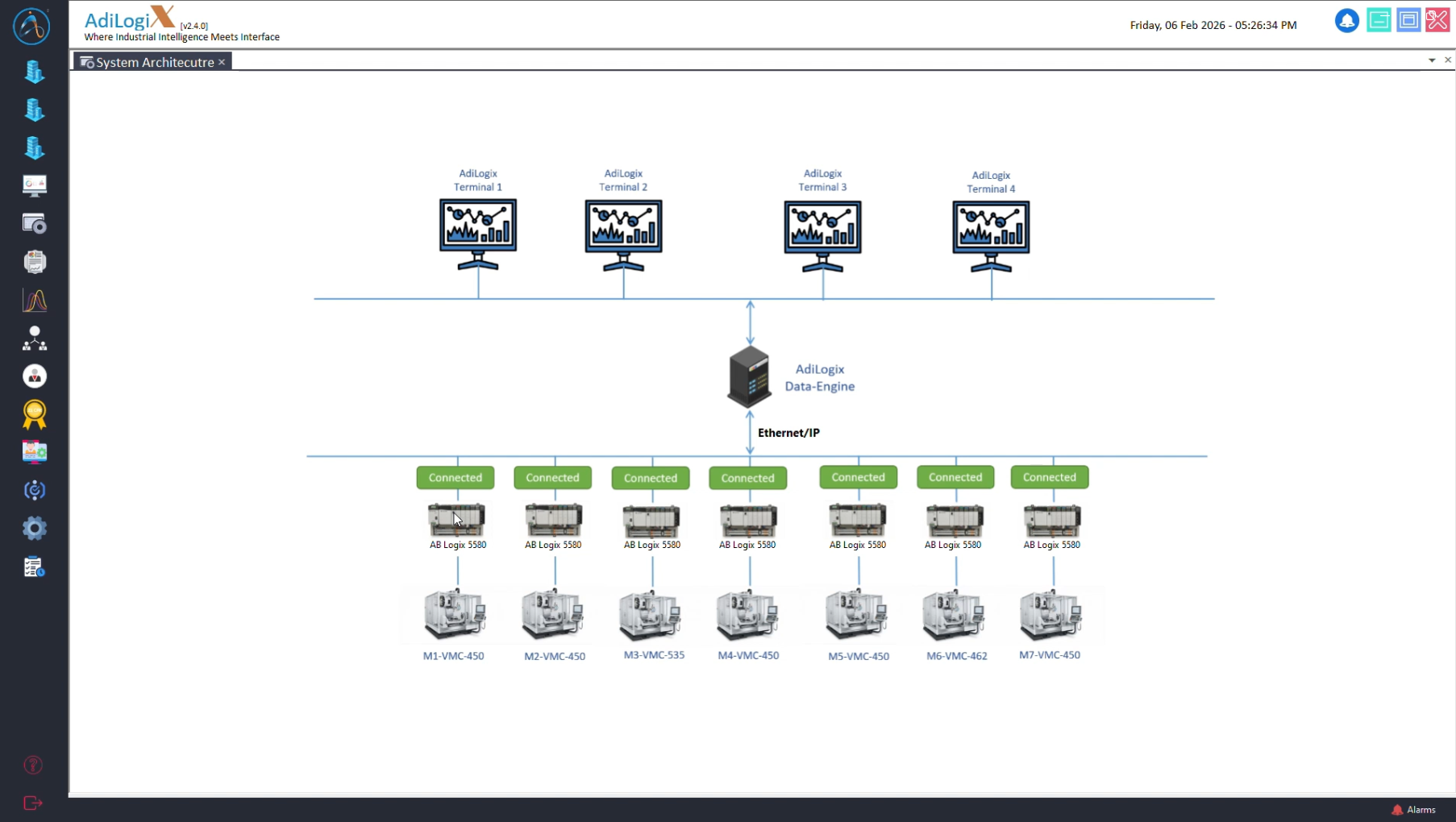Open the bell curve chart icon

pos(34,301)
